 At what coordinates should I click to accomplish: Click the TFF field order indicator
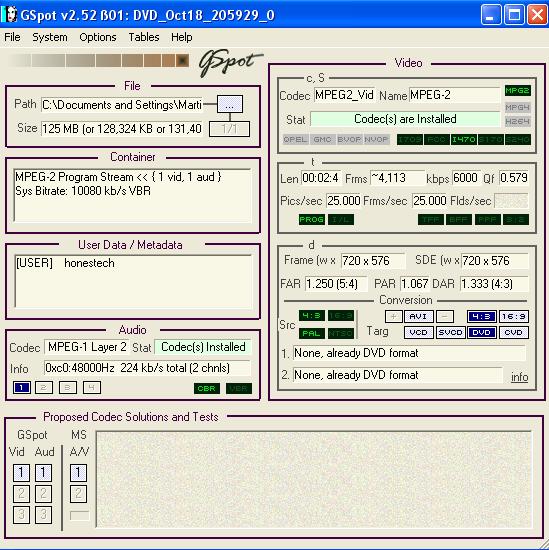pos(431,220)
